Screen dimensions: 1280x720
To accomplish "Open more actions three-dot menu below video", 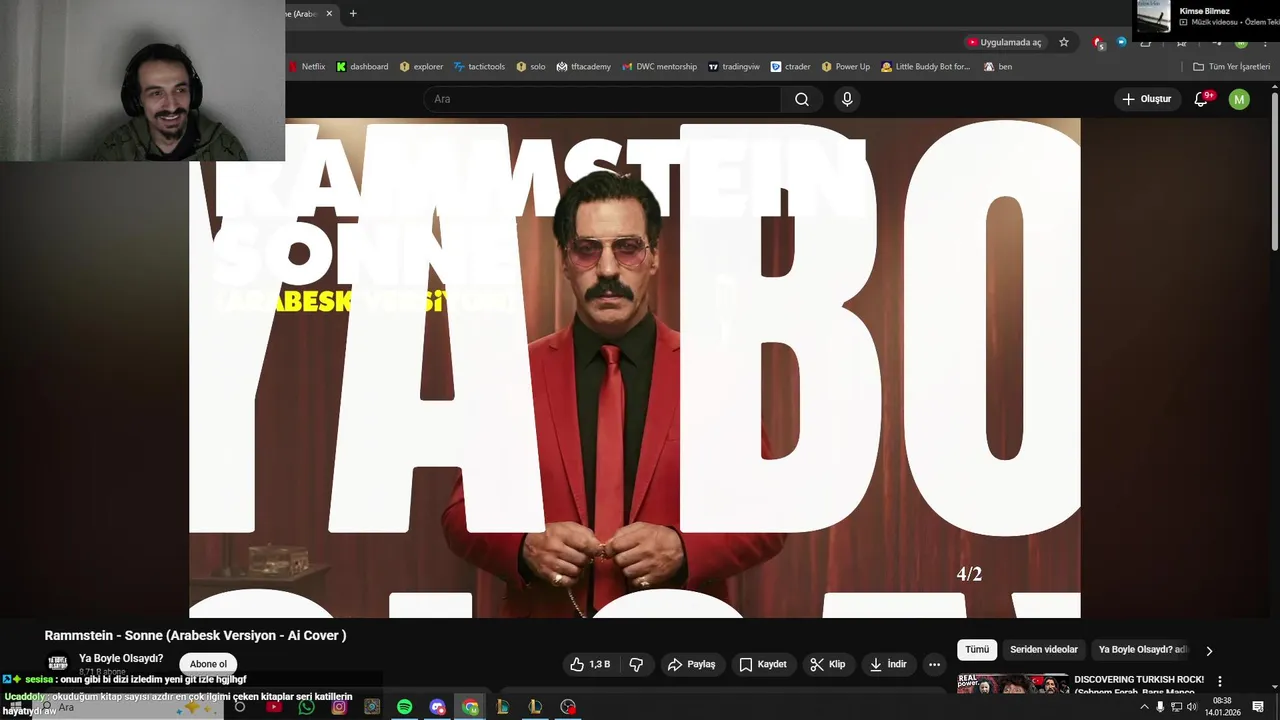I will point(934,664).
